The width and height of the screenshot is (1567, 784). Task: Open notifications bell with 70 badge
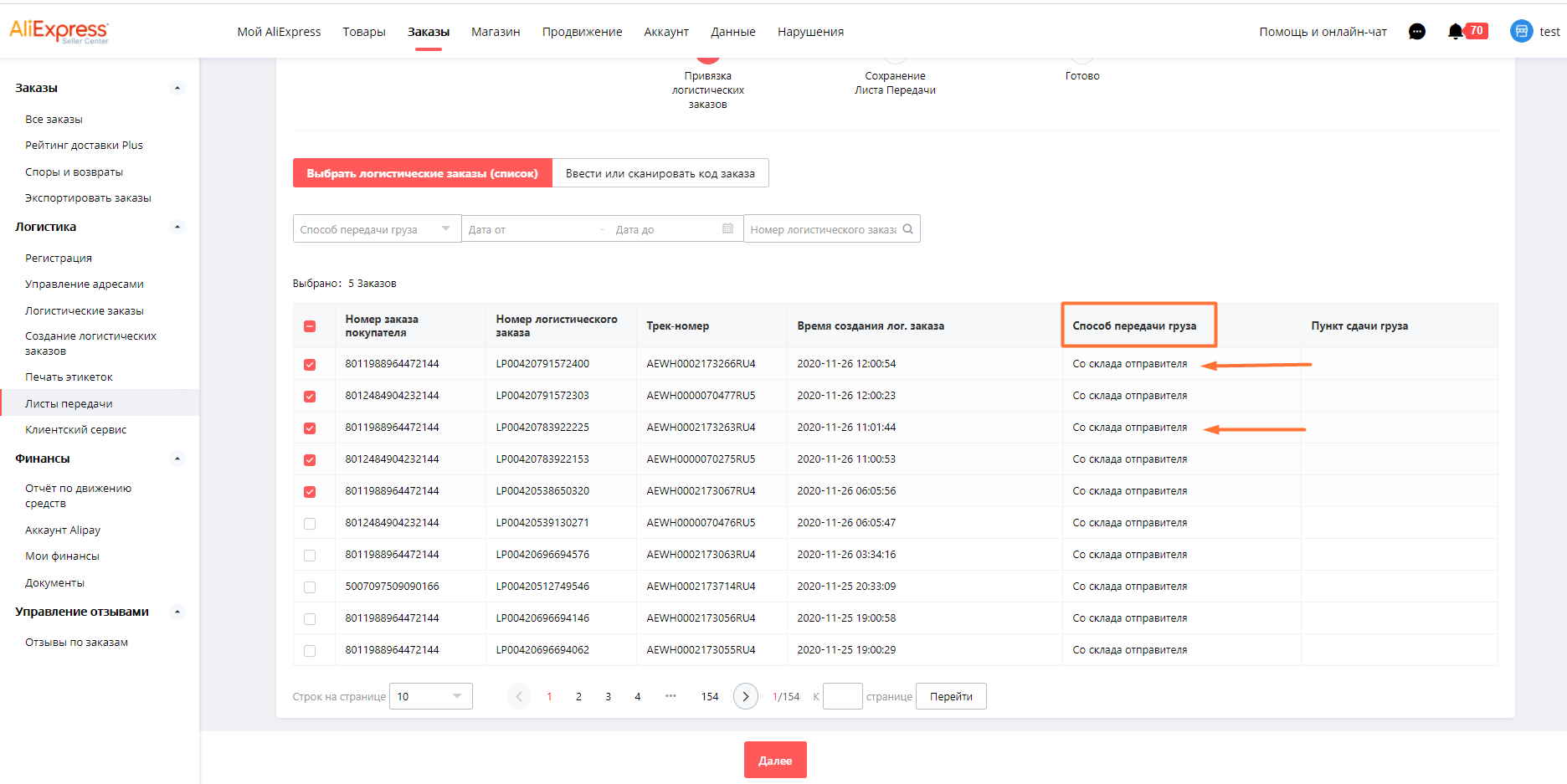click(x=1467, y=31)
